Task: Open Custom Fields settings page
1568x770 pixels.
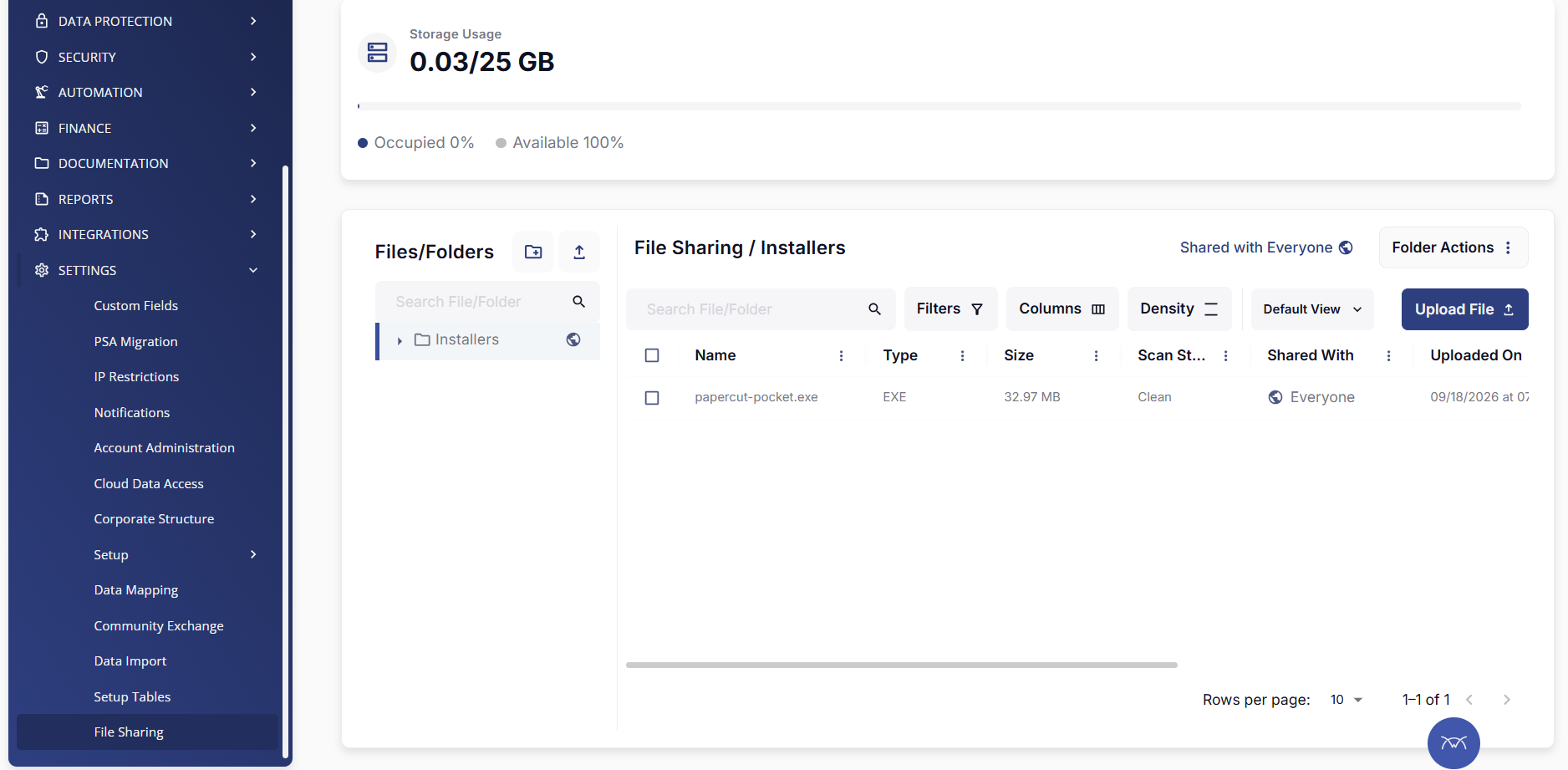Action: pos(136,306)
